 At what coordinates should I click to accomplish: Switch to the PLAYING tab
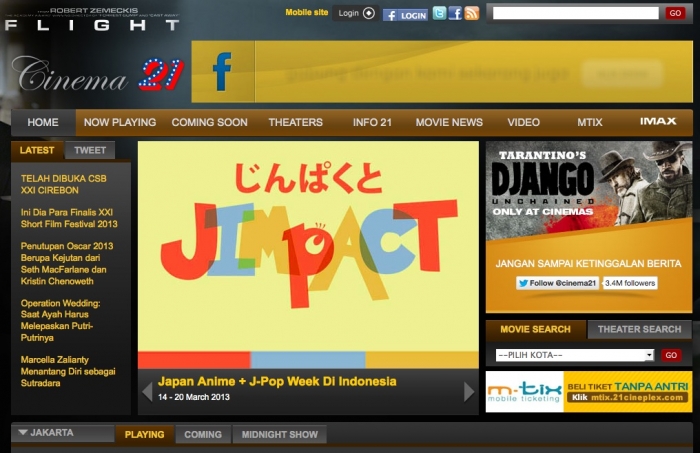[x=144, y=434]
